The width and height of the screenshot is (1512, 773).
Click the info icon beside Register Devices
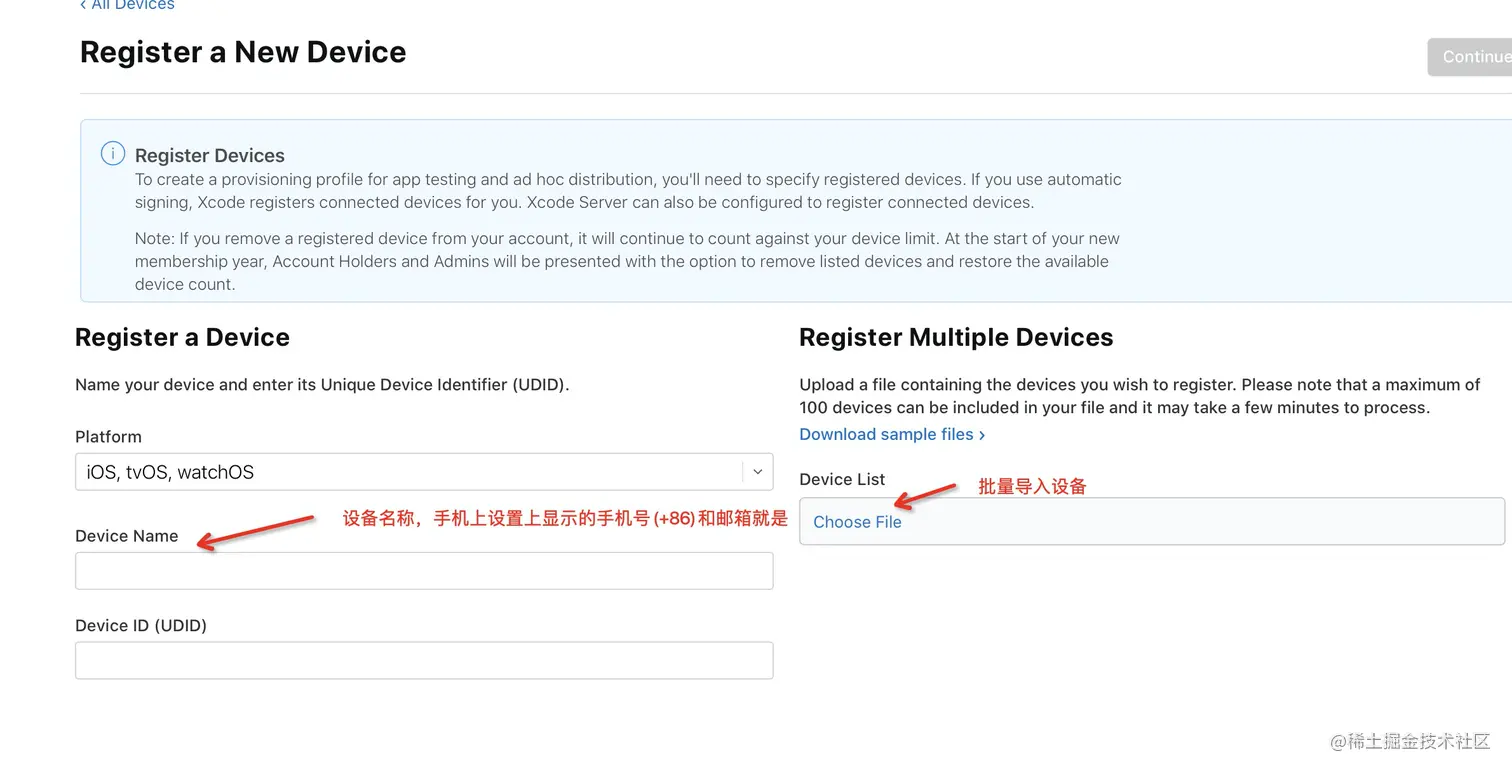[113, 154]
